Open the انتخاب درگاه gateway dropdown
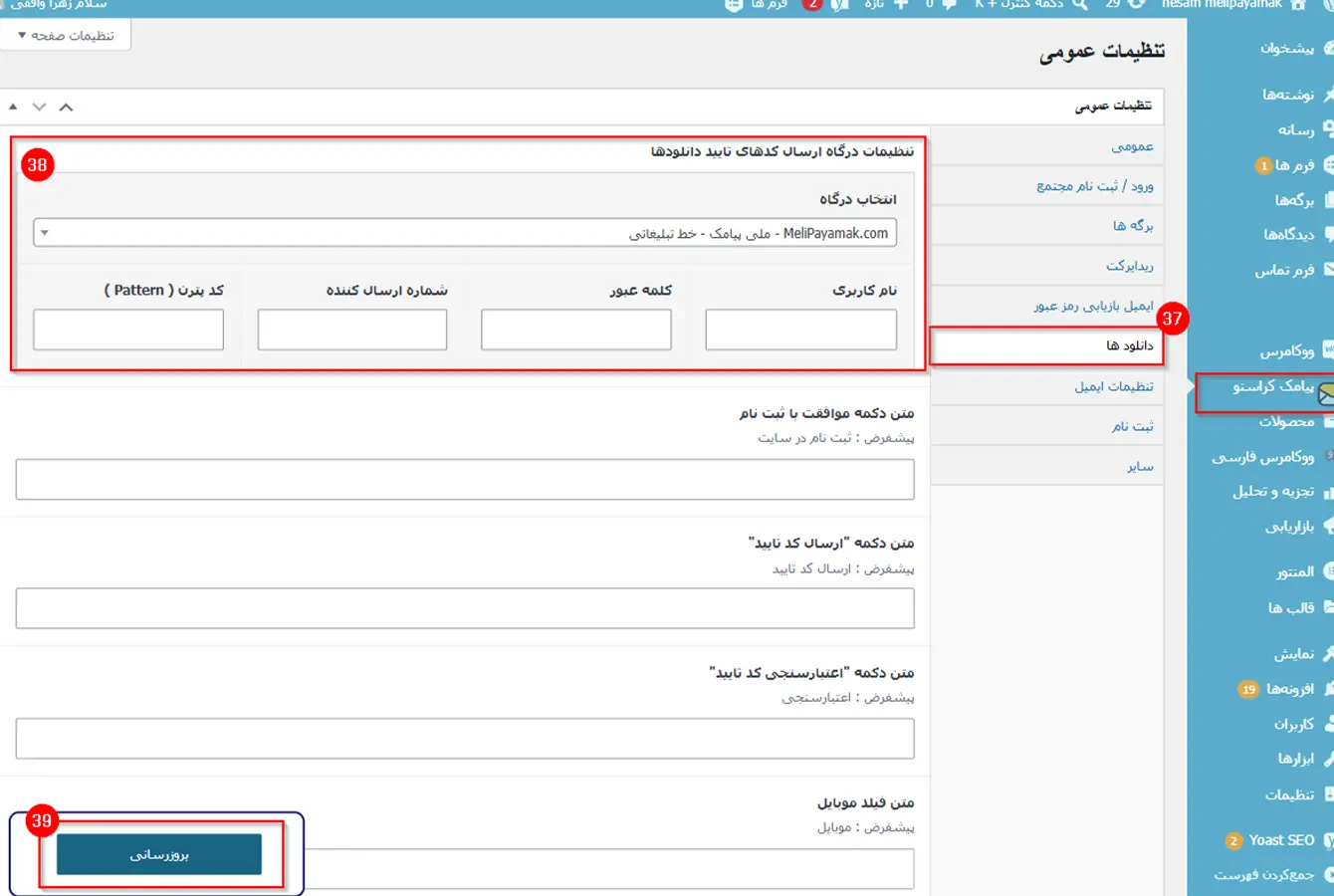1334x896 pixels. [x=465, y=233]
